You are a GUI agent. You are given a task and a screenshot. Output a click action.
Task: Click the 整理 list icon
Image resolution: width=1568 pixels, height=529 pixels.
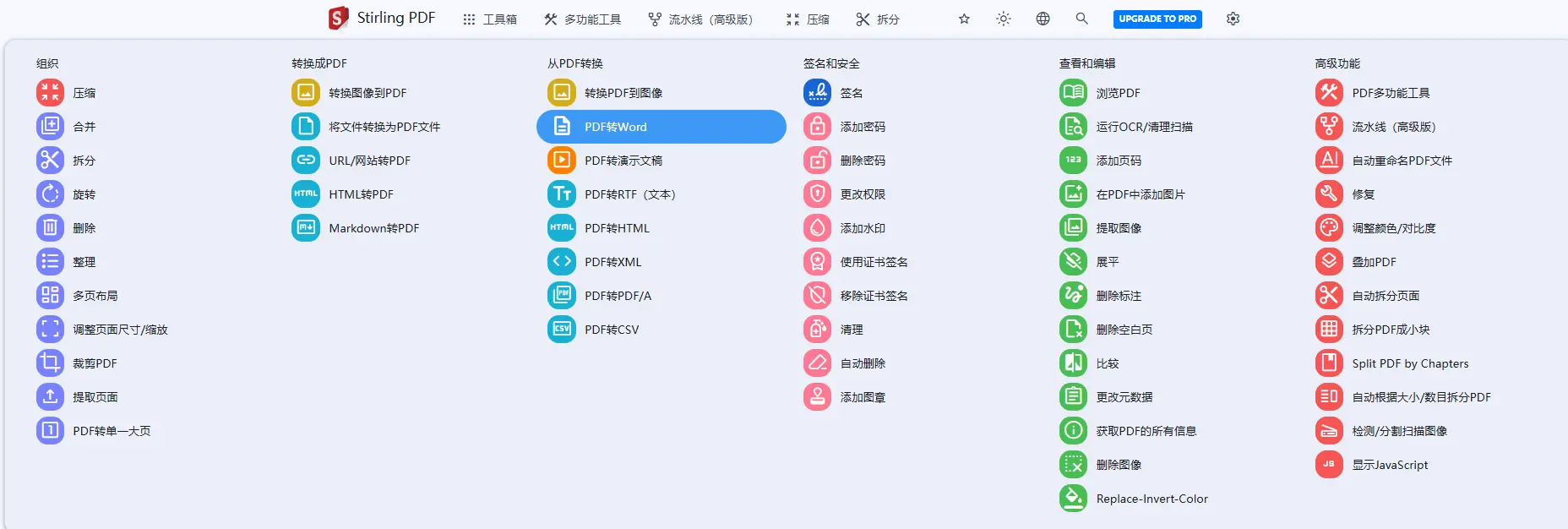[x=50, y=262]
